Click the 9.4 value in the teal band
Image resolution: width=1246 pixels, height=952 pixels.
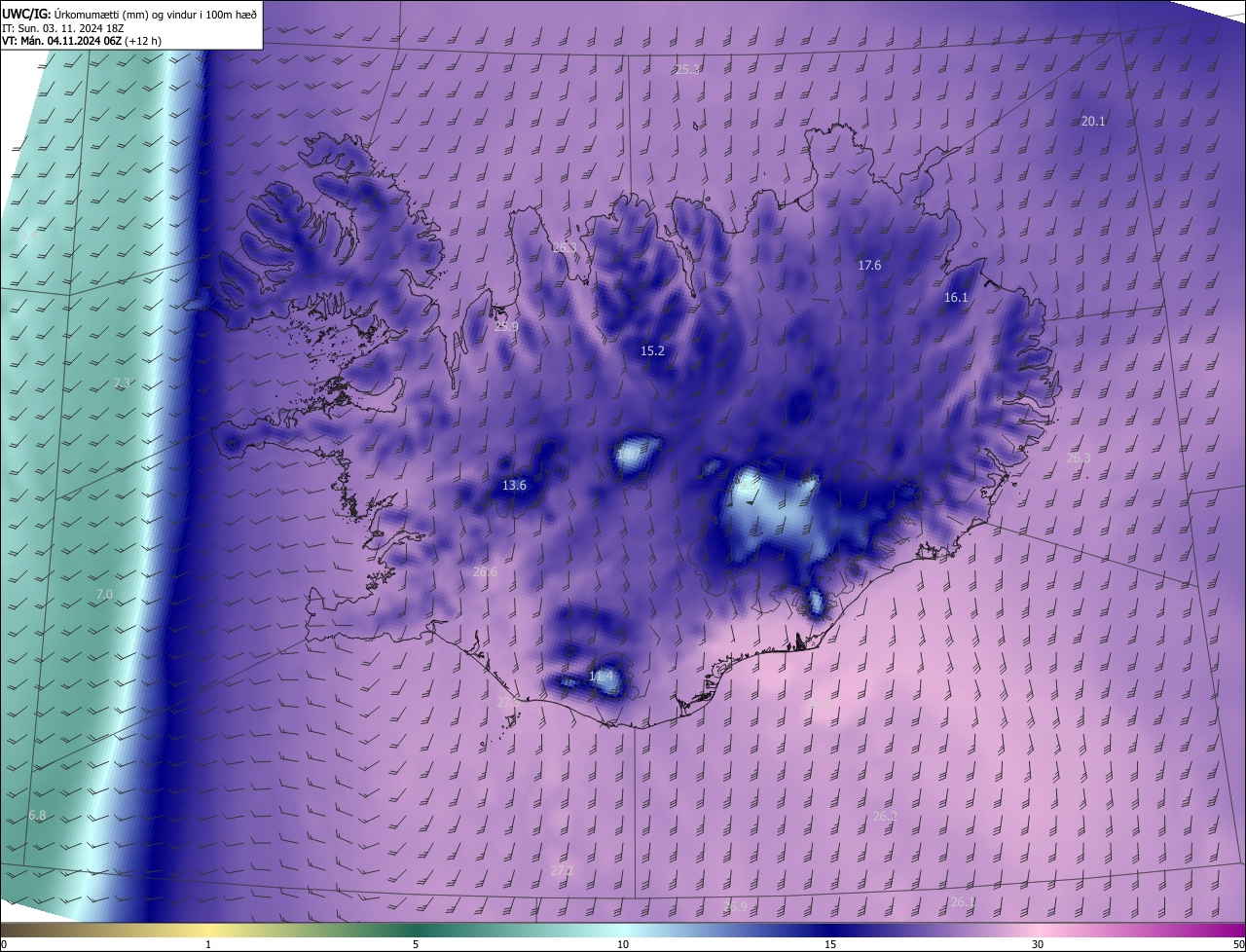[x=27, y=237]
